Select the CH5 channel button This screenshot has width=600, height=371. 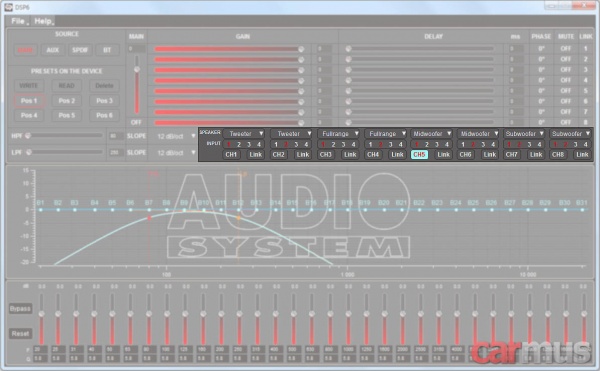tap(419, 155)
